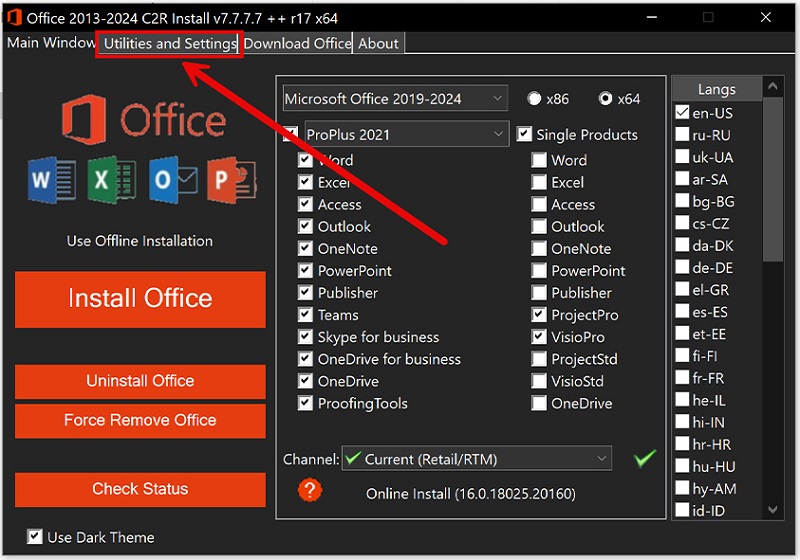The height and width of the screenshot is (560, 800).
Task: Open the Channel Current (Retail/RTM) dropdown
Action: tap(477, 459)
